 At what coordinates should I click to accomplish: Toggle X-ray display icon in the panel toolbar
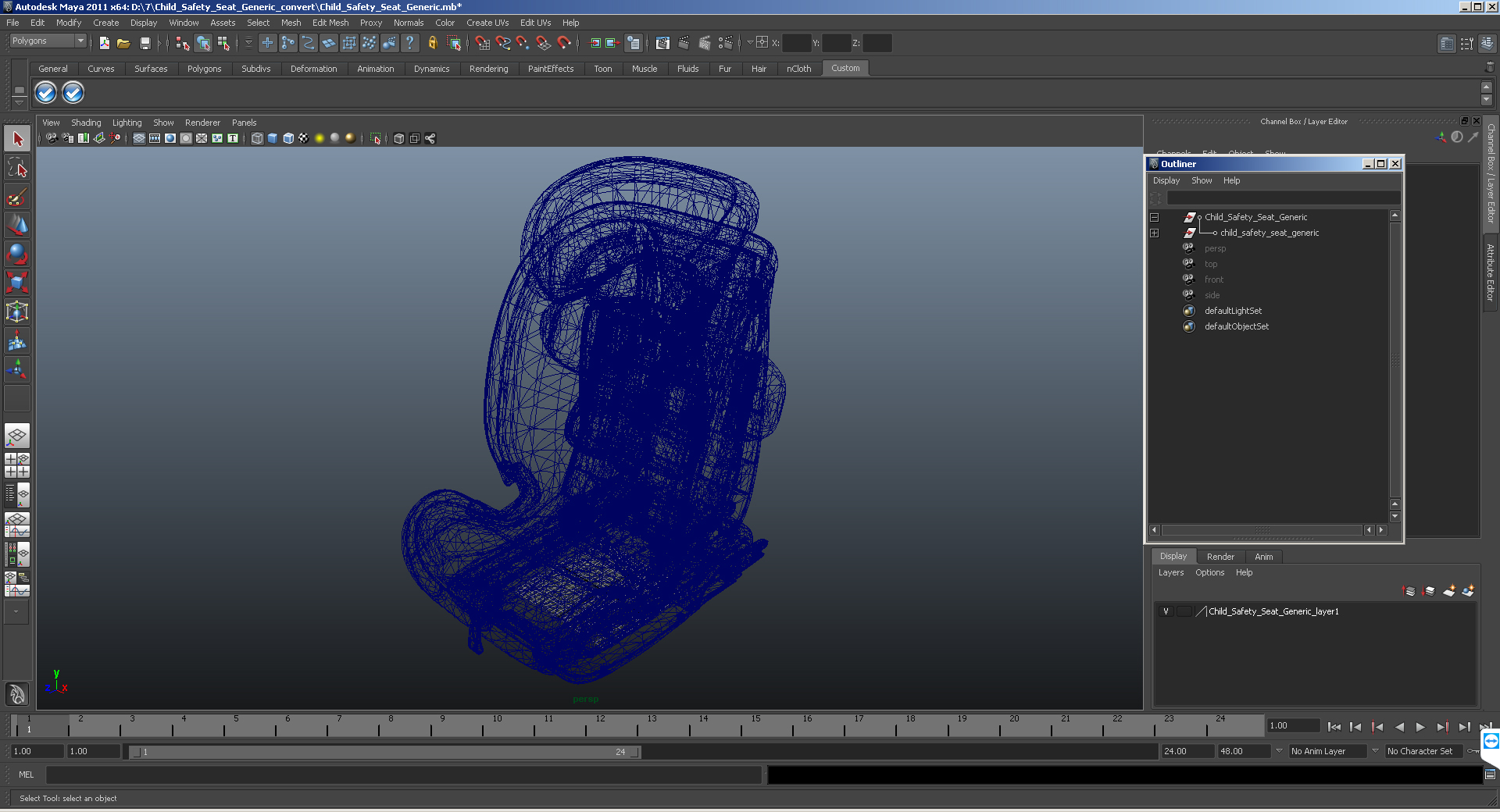pos(399,138)
